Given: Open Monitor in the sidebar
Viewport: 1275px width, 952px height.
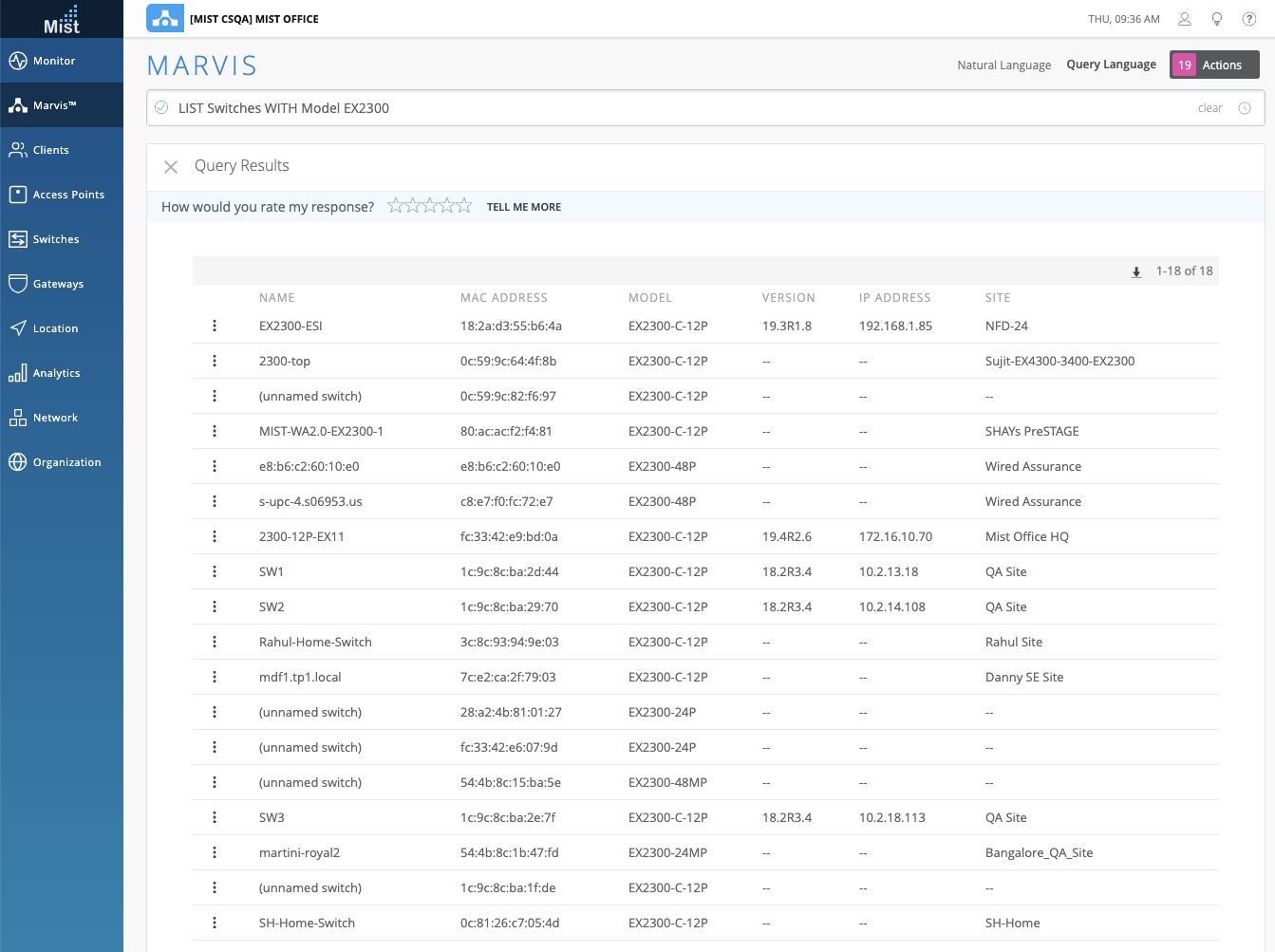Looking at the screenshot, I should [53, 61].
